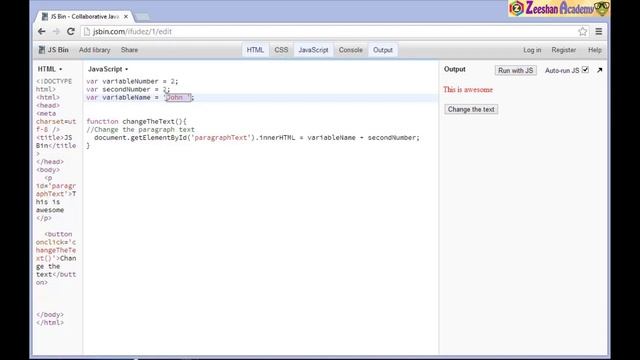Click the <head> tag in HTML panel

(x=48, y=105)
